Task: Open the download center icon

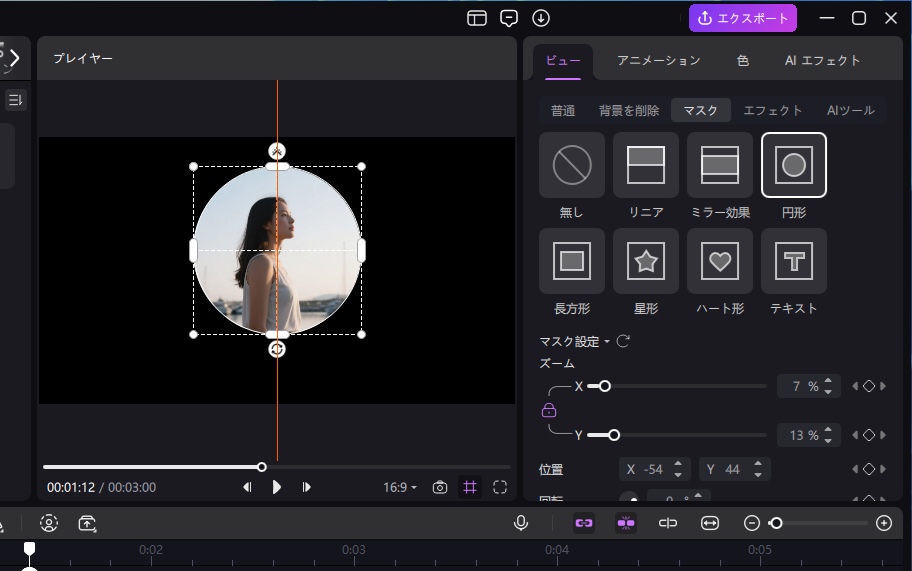Action: [541, 19]
